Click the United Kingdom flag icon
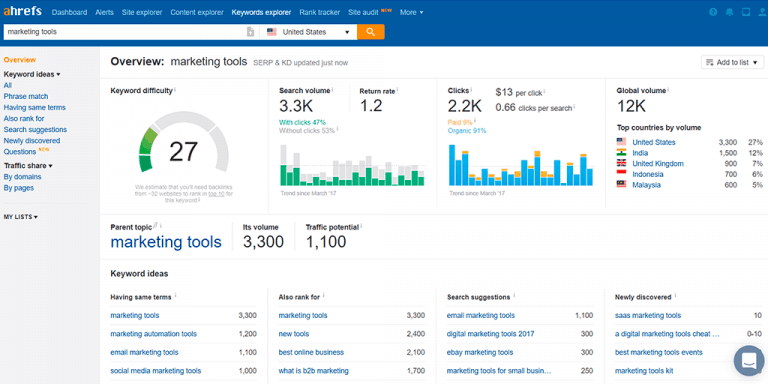Screen dimensions: 768x384 click(x=621, y=164)
